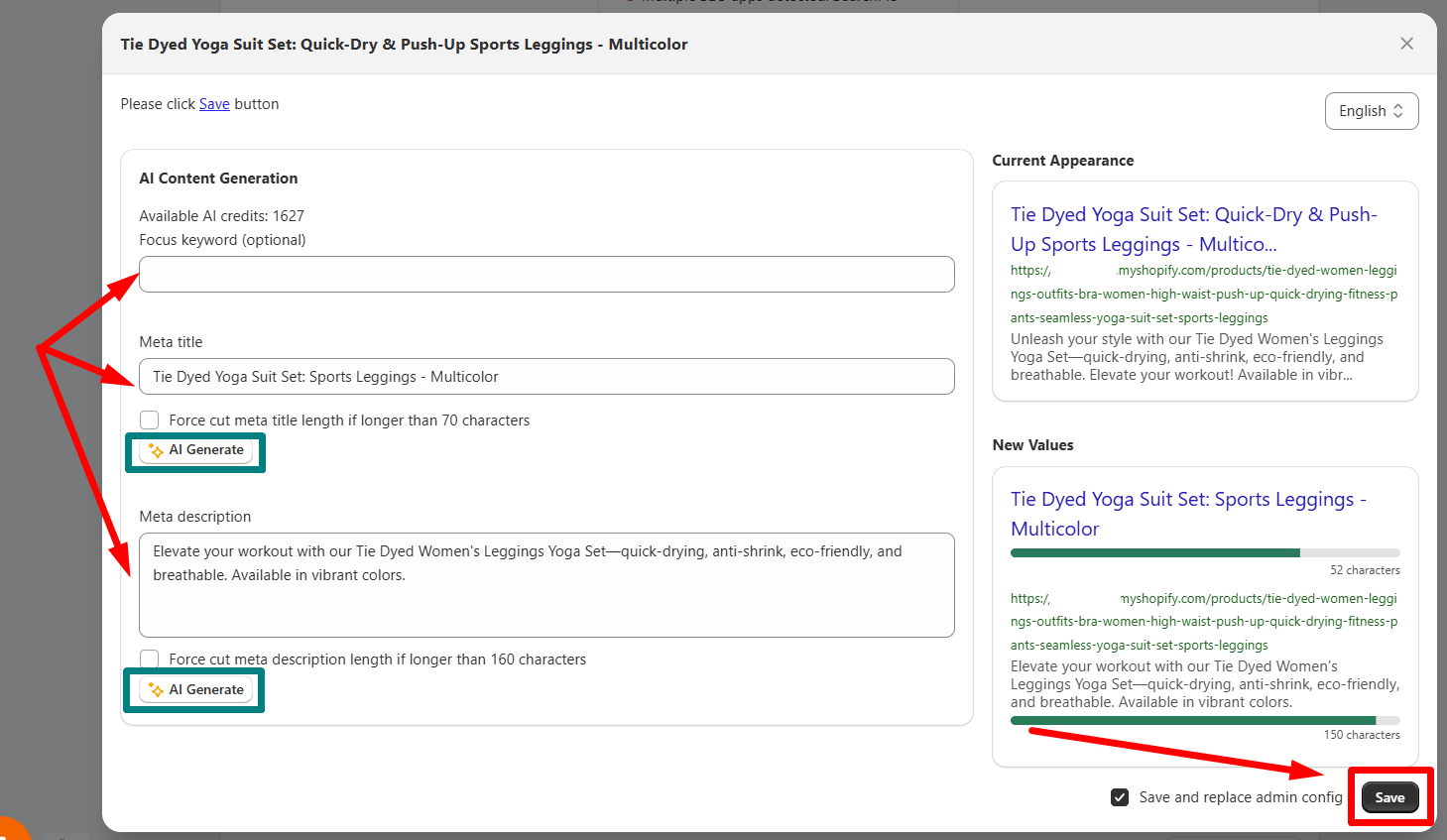Click the Save link in instructions
Viewport: 1447px width, 840px height.
pyautogui.click(x=214, y=104)
